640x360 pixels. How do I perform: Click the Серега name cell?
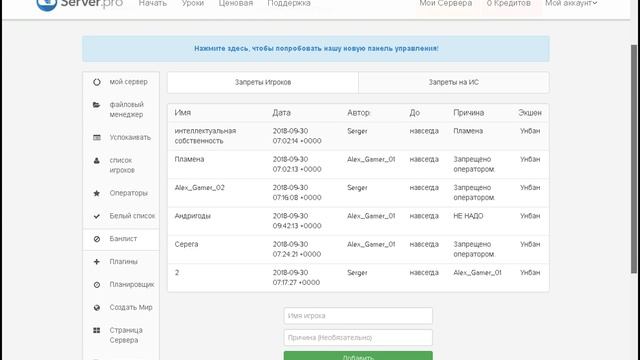186,244
